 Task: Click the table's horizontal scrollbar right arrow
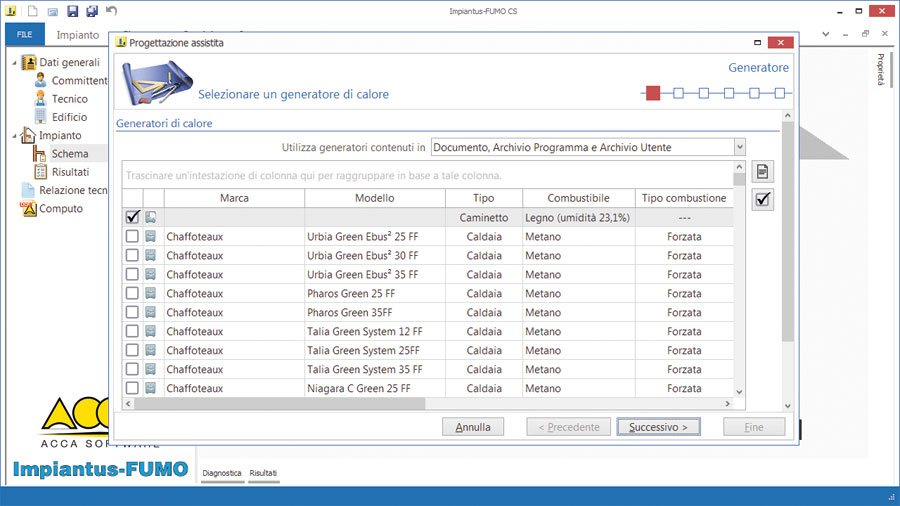click(727, 403)
